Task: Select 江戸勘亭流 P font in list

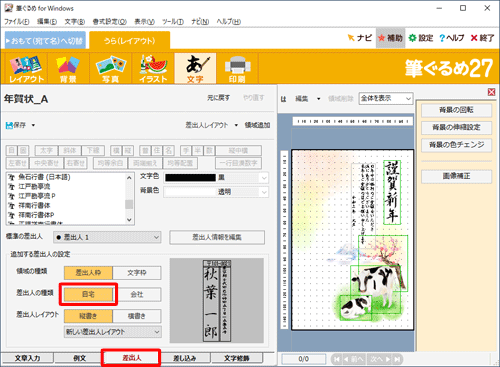Action: tap(37, 196)
